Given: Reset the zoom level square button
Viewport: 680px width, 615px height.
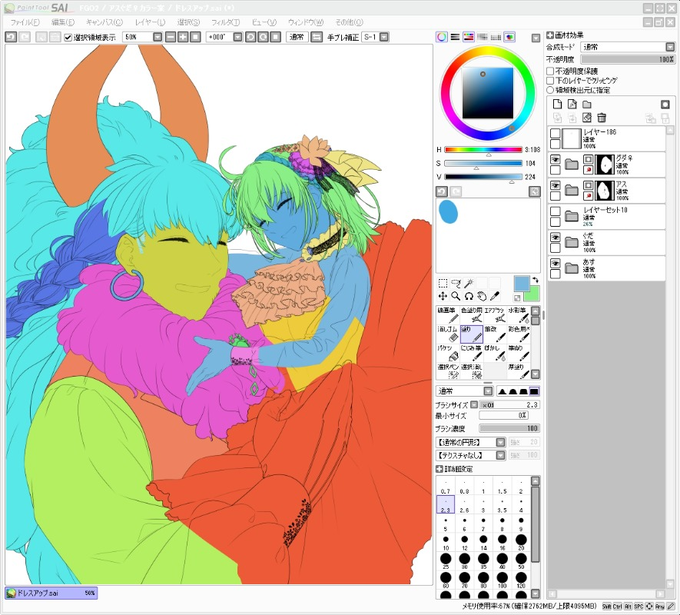Looking at the screenshot, I should pos(196,37).
